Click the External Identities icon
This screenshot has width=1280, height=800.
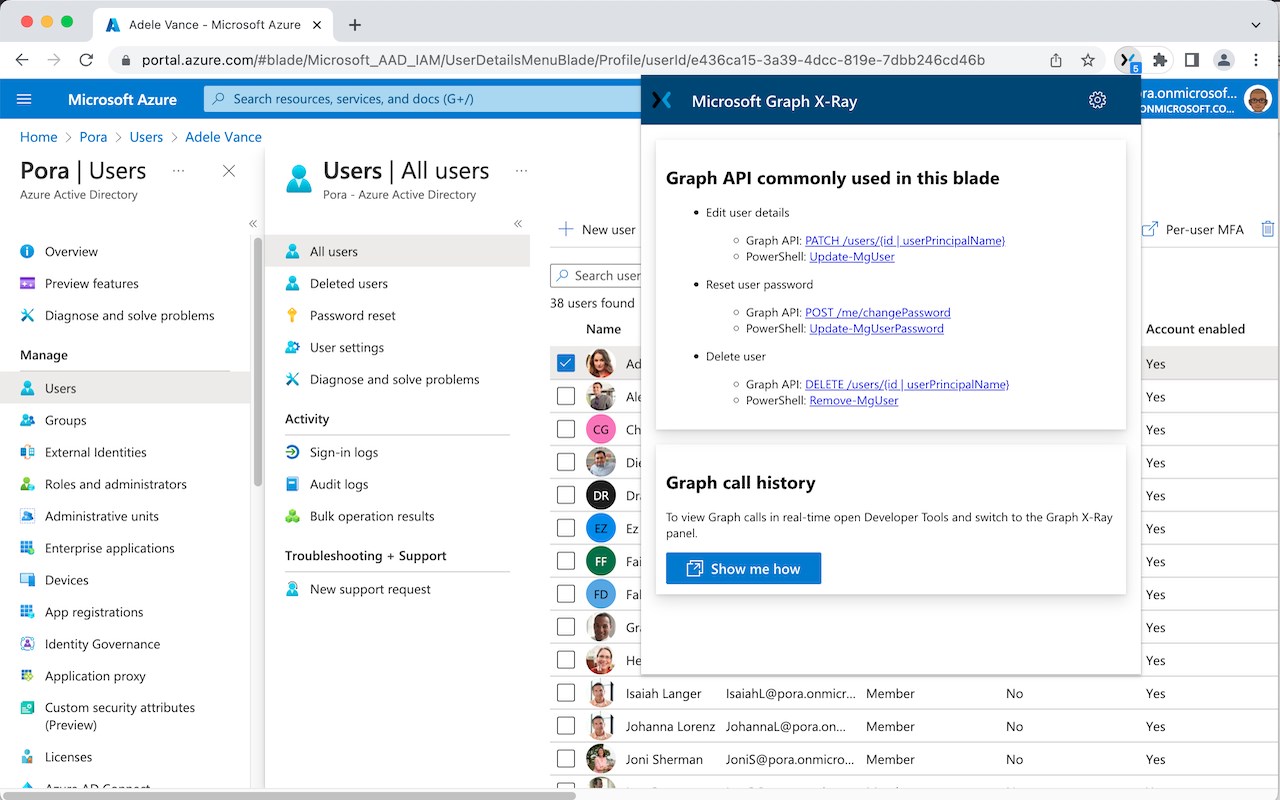point(27,452)
